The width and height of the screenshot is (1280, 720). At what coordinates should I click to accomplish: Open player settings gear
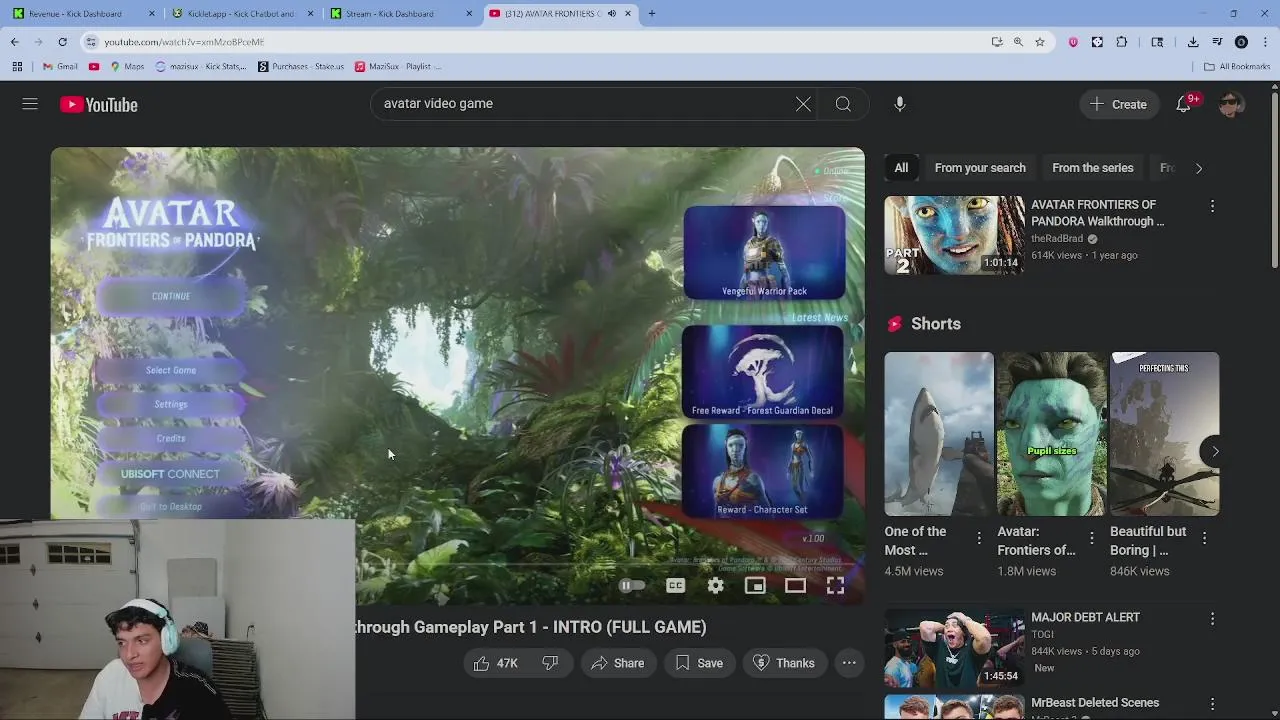[716, 586]
